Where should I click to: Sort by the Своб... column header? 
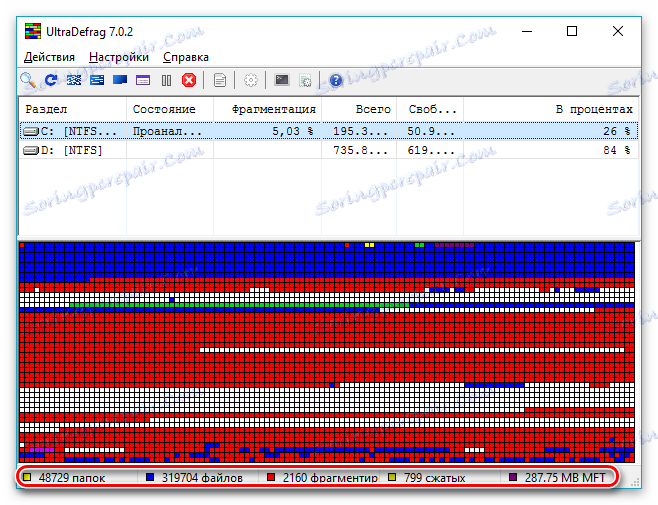pos(430,109)
